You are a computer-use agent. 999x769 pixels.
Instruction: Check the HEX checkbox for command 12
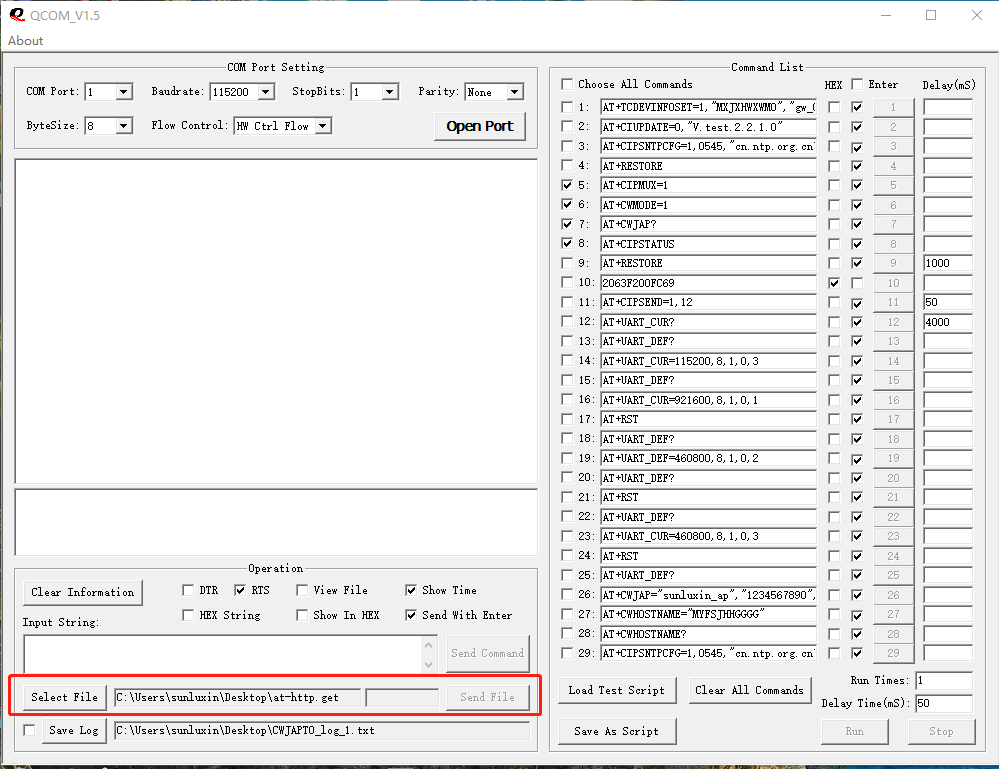tap(833, 322)
